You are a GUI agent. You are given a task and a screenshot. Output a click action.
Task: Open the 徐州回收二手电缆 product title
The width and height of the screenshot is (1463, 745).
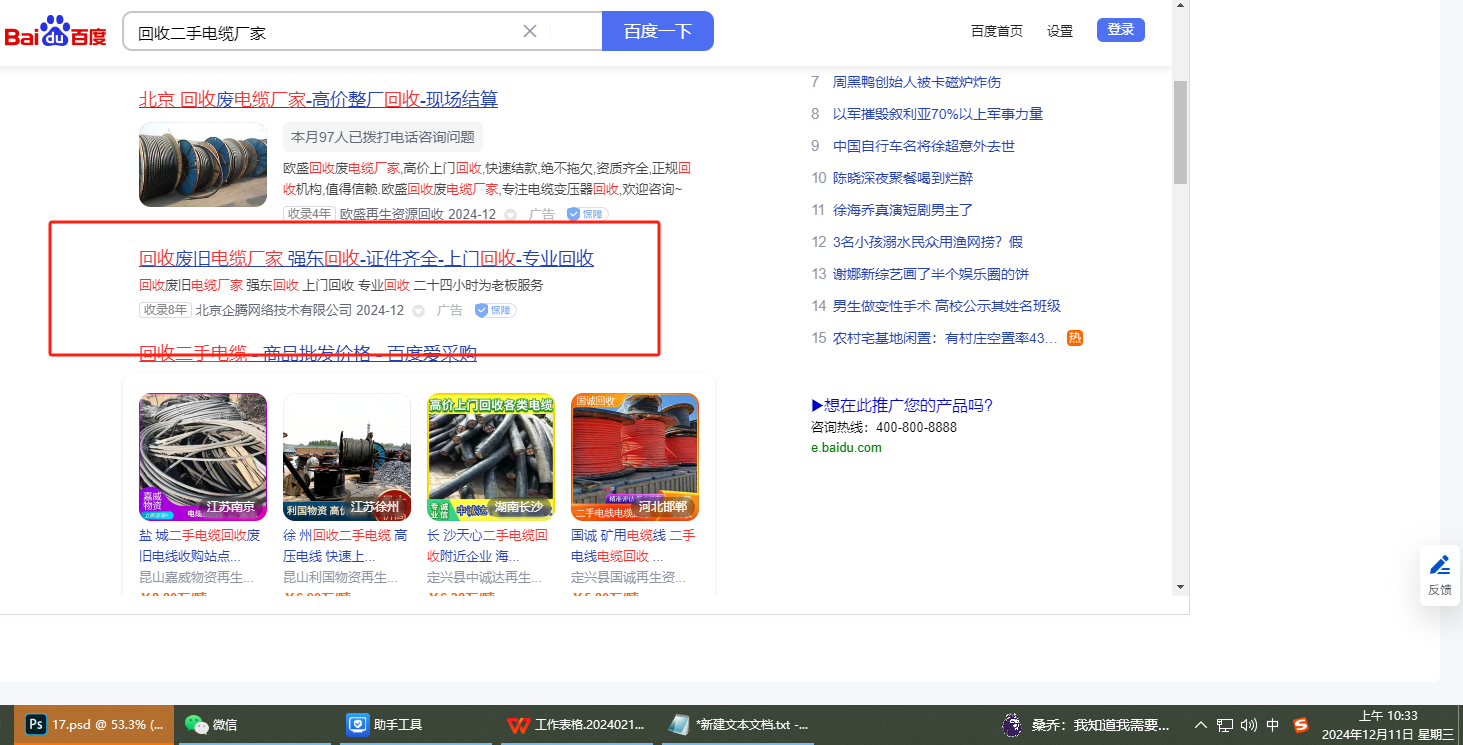[x=345, y=545]
